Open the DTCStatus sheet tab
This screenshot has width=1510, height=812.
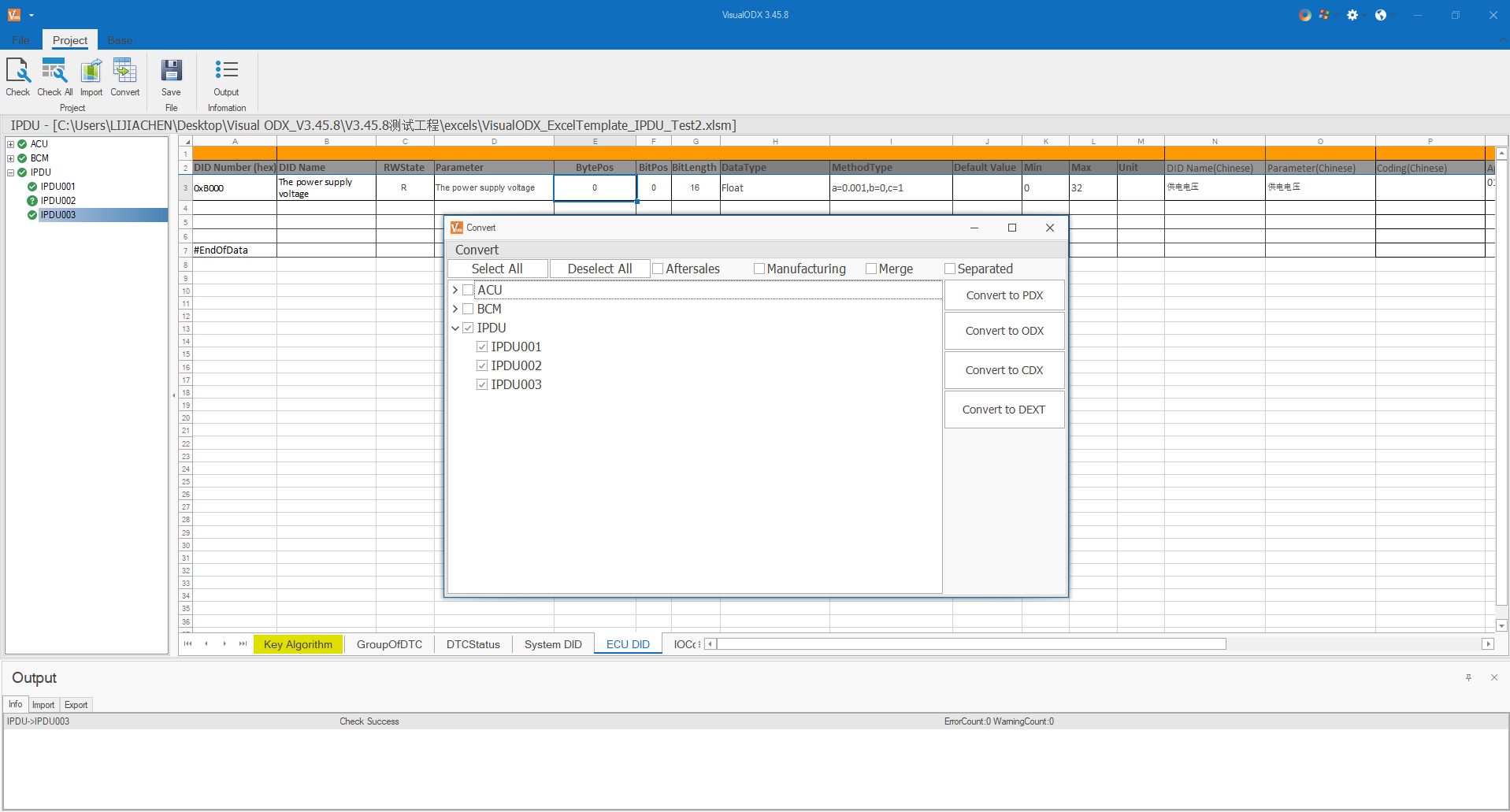[473, 644]
